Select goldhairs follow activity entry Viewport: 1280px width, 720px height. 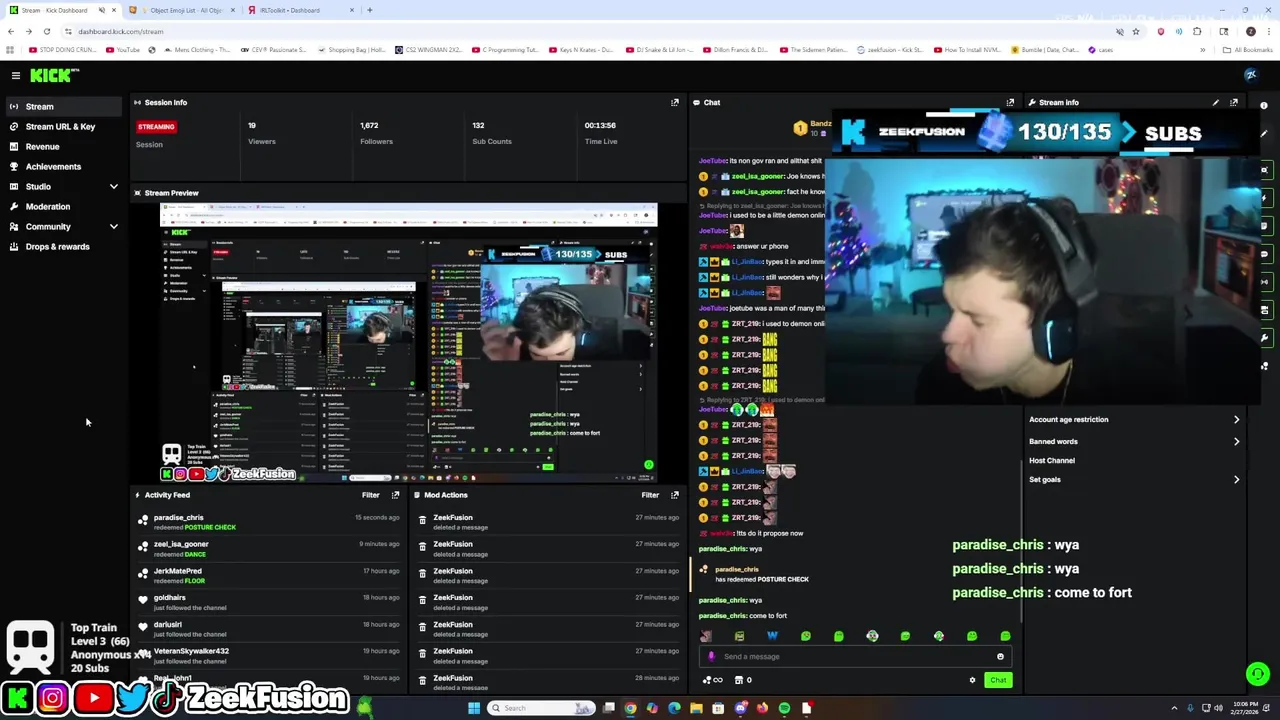click(x=169, y=598)
